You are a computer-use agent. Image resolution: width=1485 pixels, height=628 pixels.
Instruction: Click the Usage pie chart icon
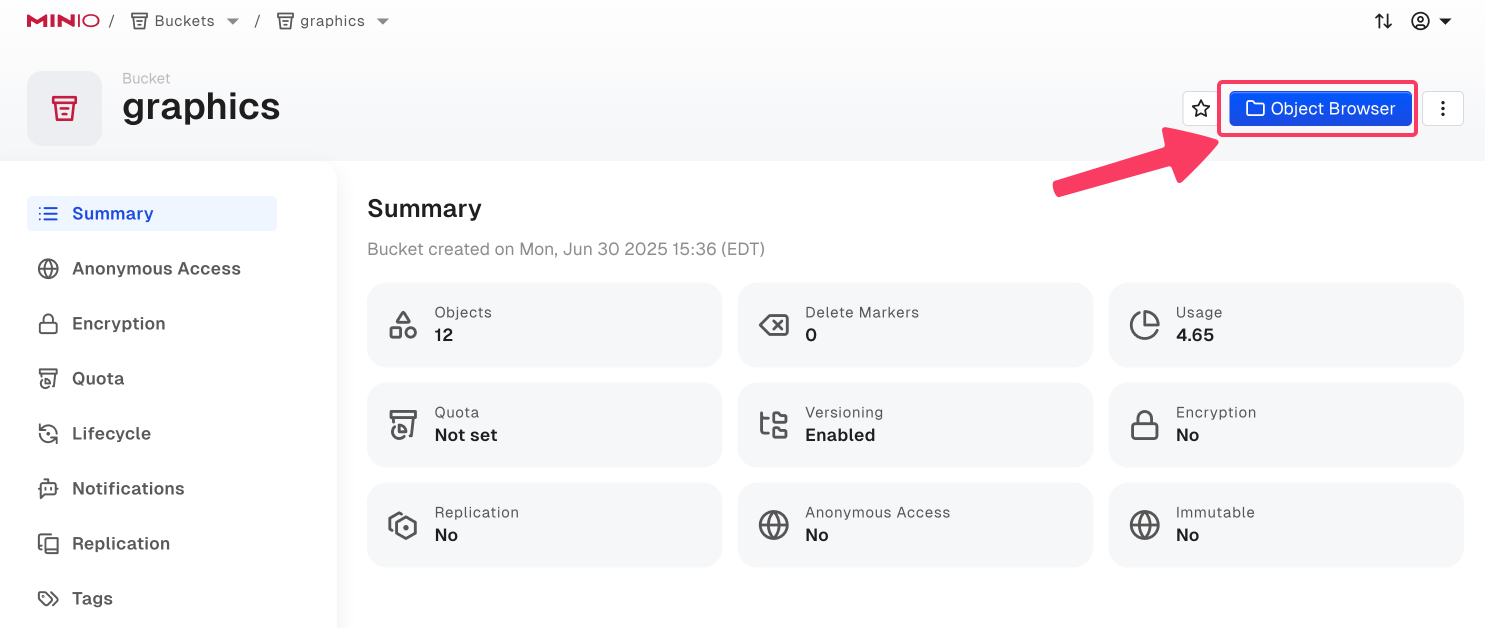click(x=1144, y=325)
